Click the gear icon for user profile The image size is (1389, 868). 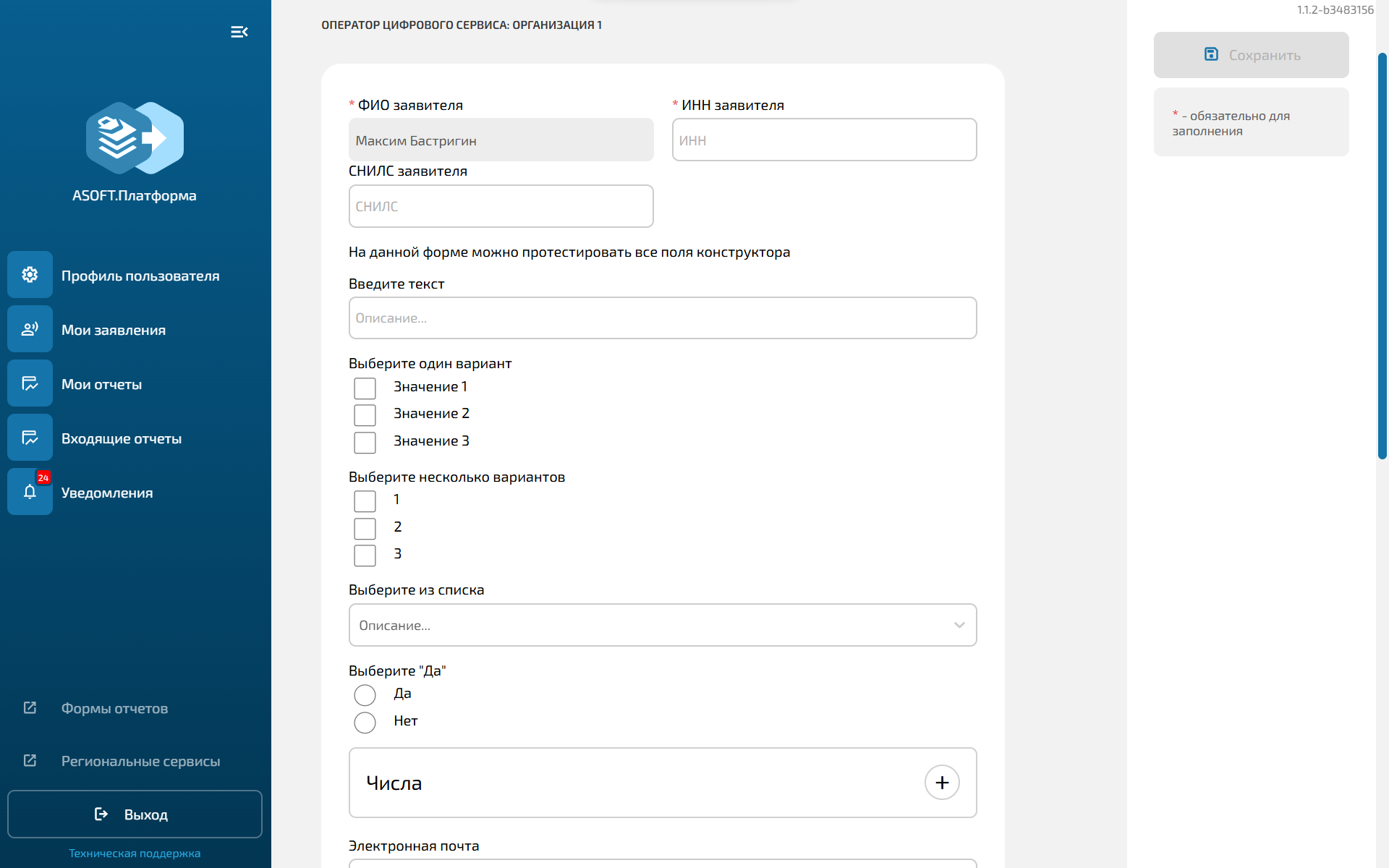point(30,275)
